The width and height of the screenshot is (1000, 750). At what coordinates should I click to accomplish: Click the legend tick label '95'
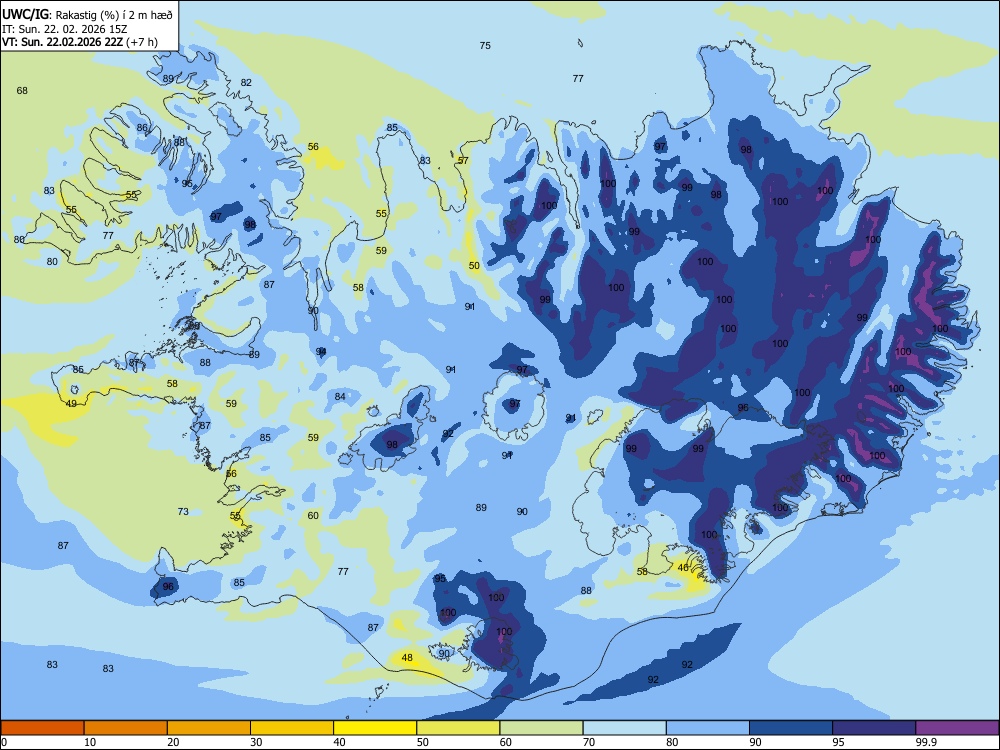839,742
